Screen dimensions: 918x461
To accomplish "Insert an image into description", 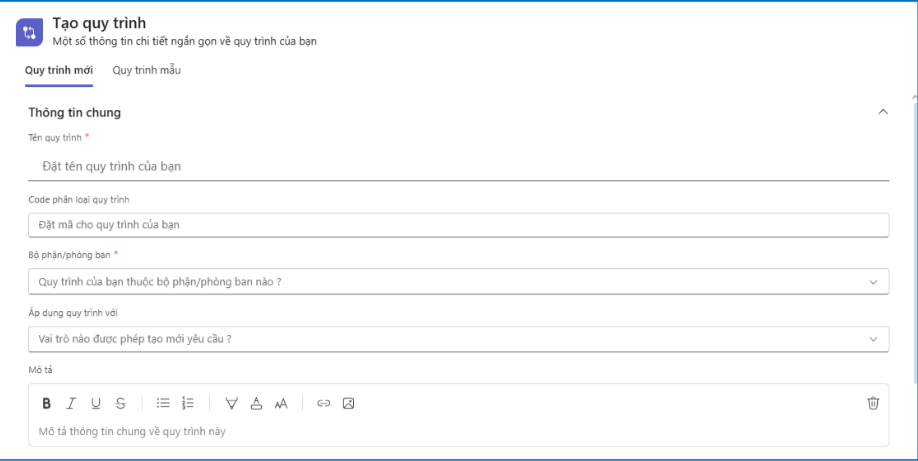I will (348, 404).
